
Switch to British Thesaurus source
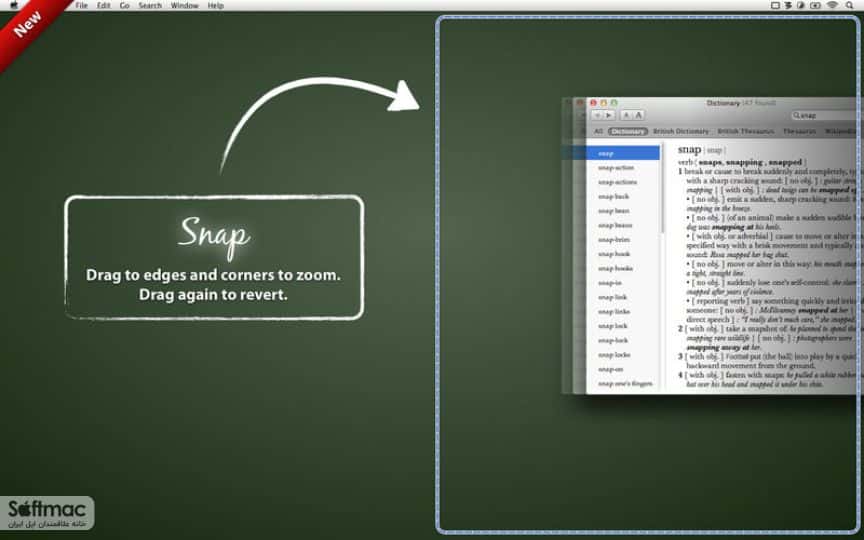746,131
